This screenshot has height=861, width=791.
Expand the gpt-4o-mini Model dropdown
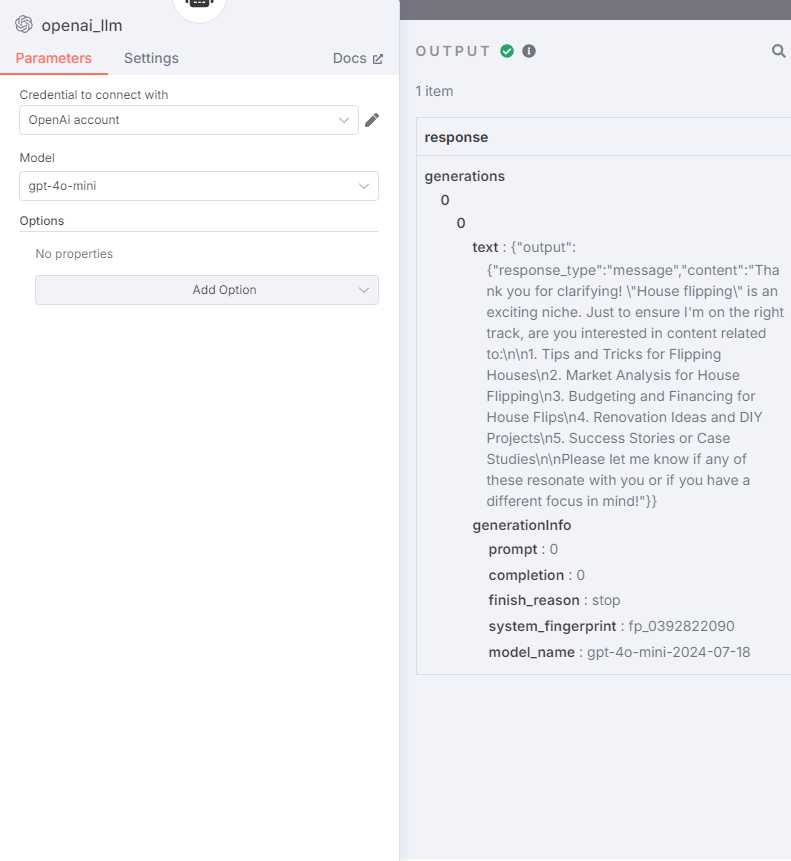[x=199, y=186]
